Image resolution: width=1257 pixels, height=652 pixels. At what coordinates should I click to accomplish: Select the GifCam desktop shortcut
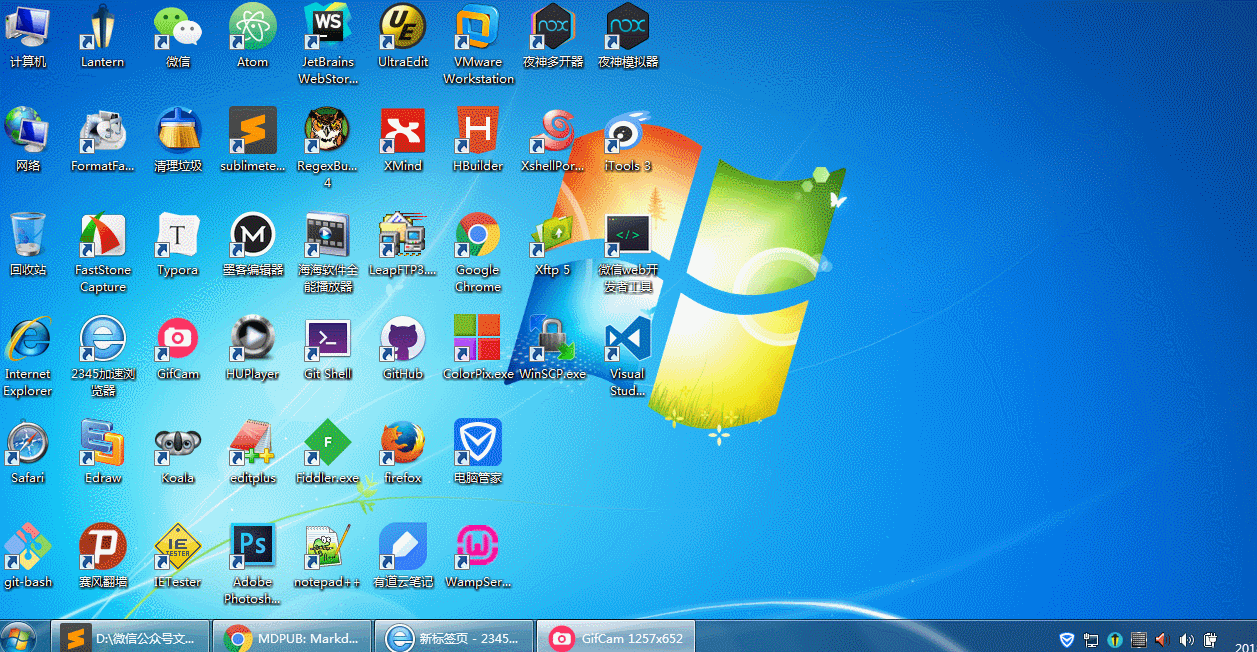pyautogui.click(x=178, y=348)
